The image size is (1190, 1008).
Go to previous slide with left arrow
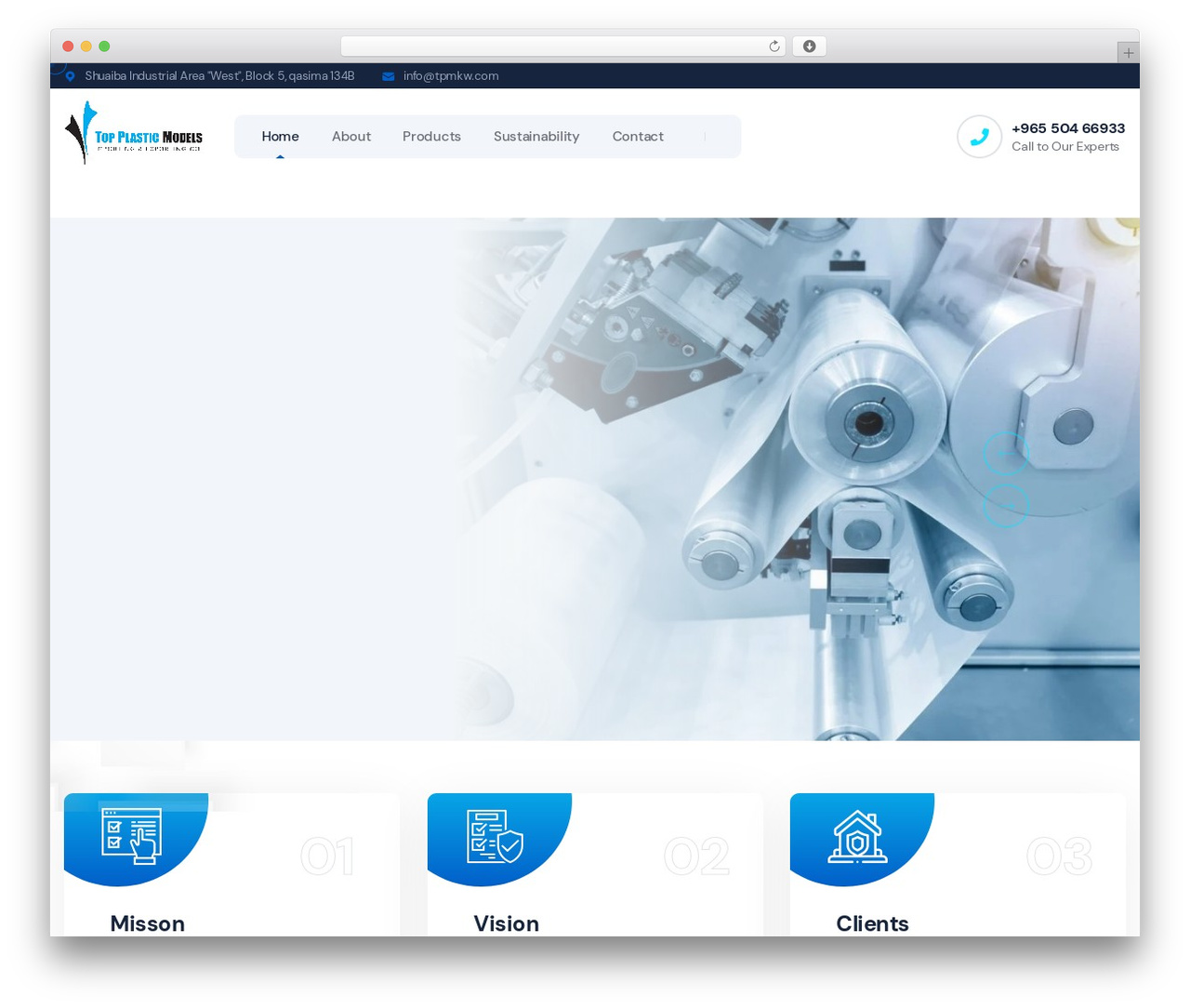coord(1006,454)
